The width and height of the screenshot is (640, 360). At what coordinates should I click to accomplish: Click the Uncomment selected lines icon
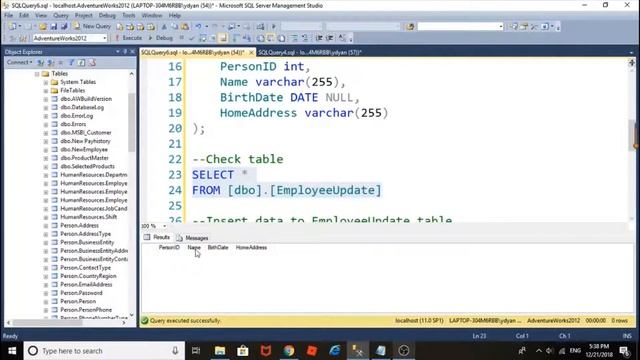tap(304, 38)
